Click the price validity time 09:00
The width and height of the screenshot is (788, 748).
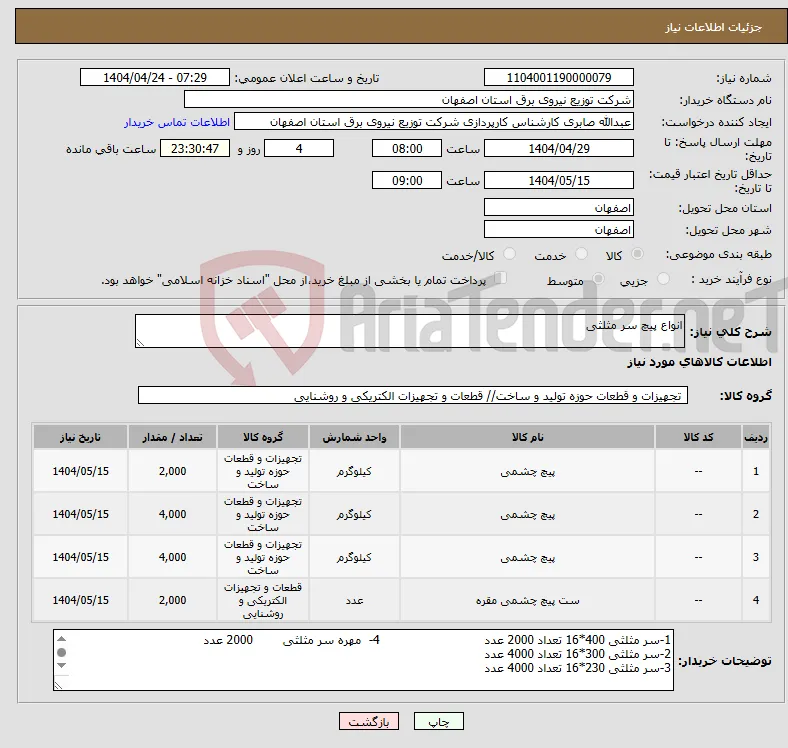tap(407, 180)
